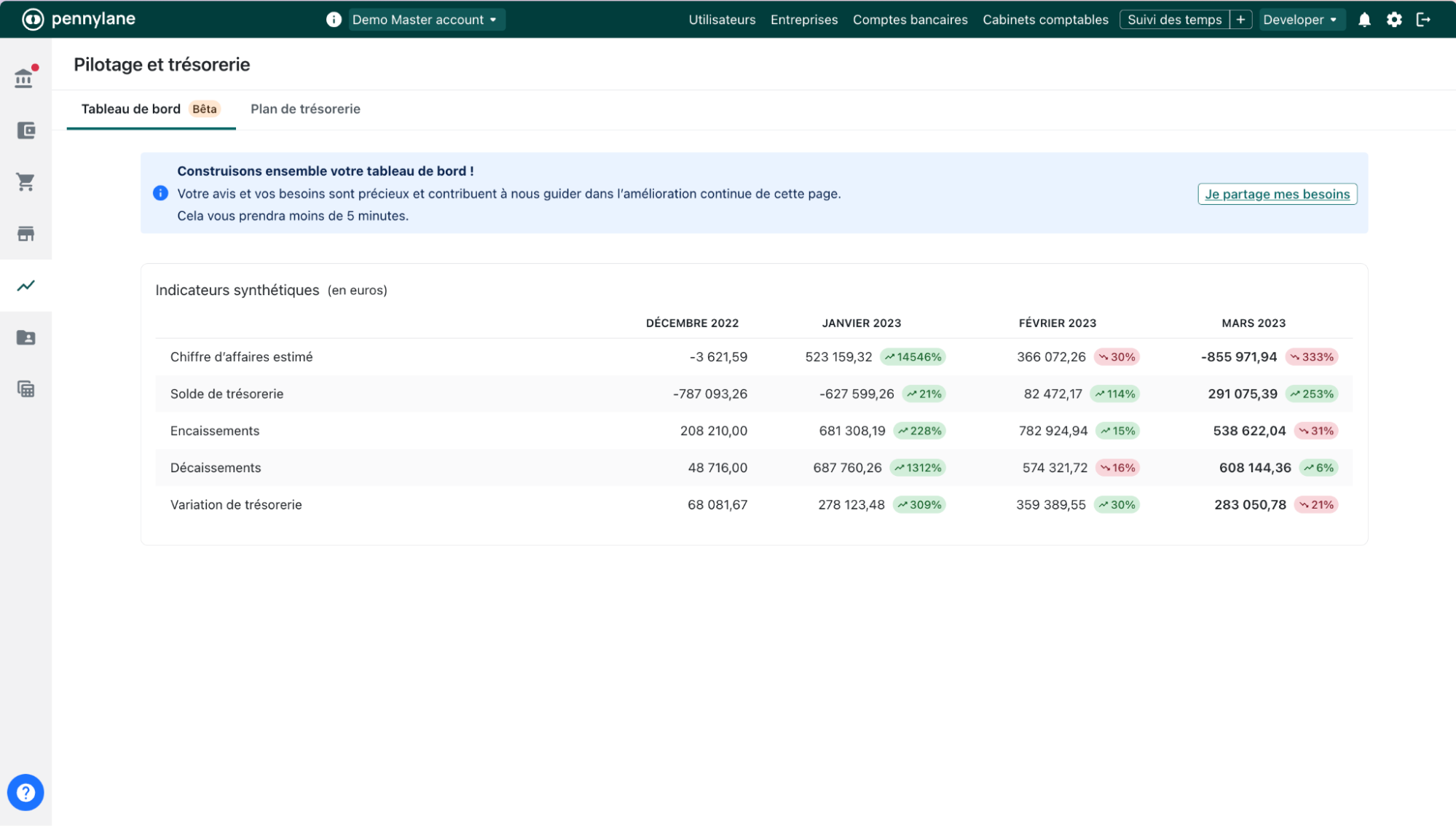Image resolution: width=1456 pixels, height=838 pixels.
Task: Click value 523 159,32
Action: click(838, 357)
